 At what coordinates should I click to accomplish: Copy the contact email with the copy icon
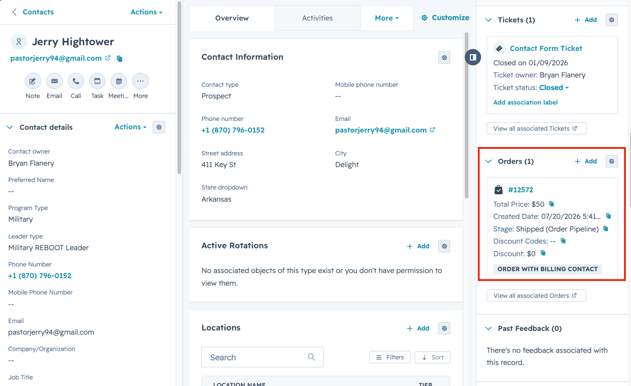119,59
